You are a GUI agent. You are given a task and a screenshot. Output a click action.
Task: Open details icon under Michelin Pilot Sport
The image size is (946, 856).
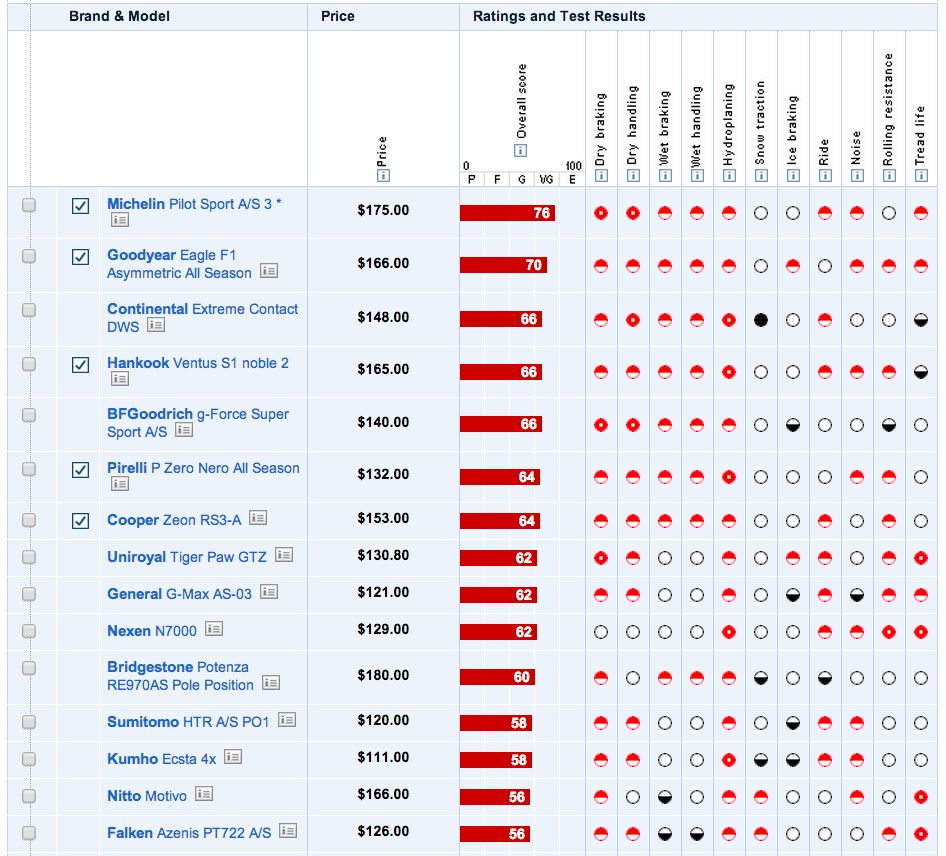[x=119, y=220]
